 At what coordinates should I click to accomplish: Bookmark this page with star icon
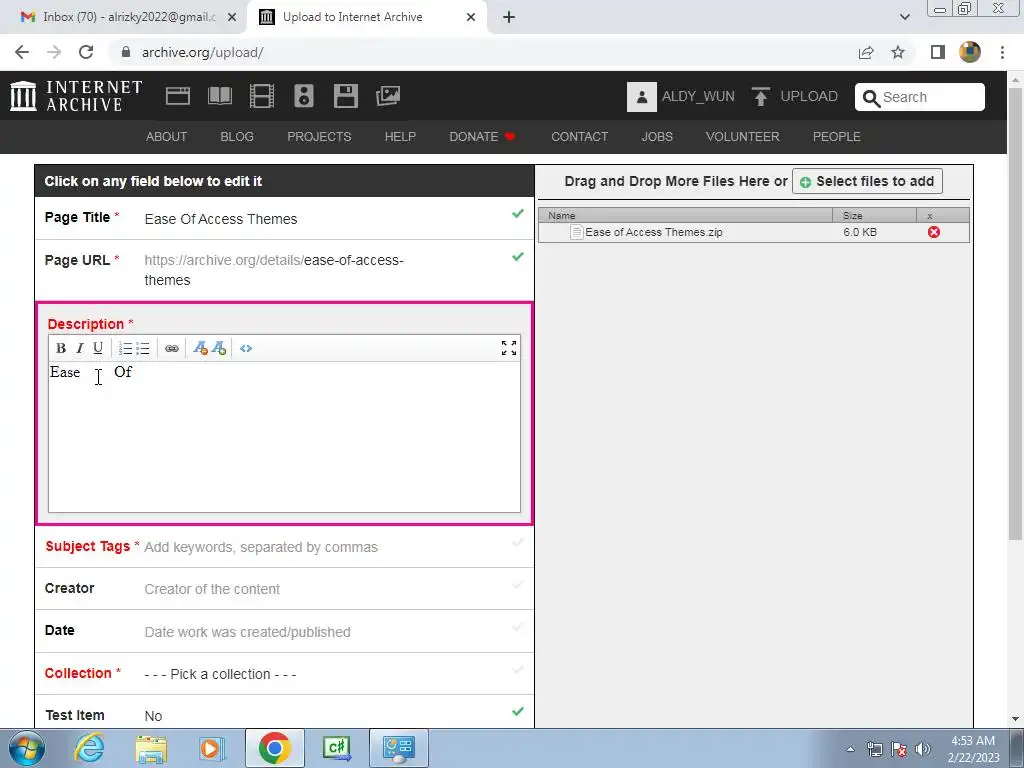pos(898,52)
